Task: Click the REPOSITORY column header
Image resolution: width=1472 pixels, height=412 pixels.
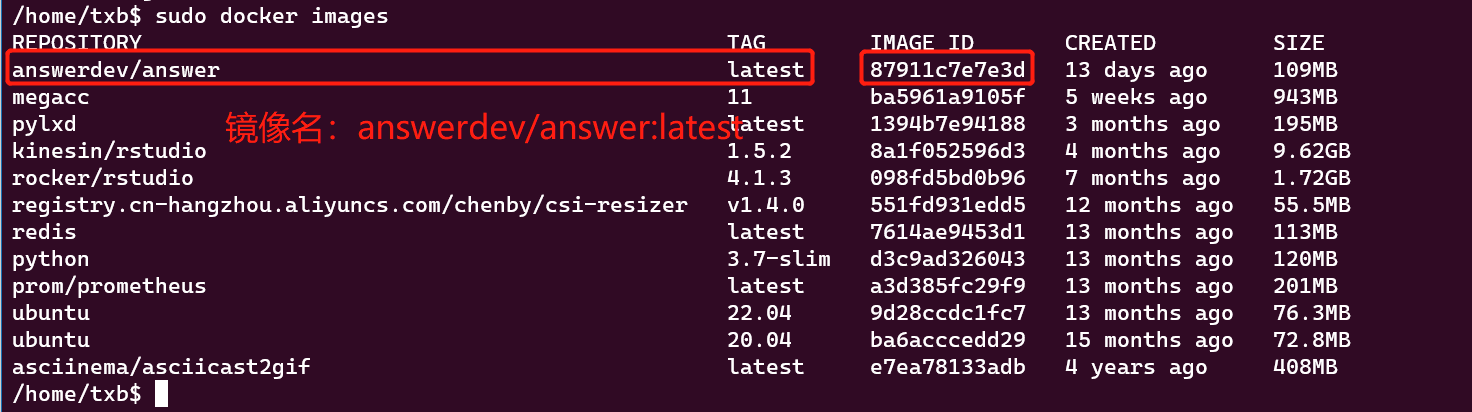Action: pyautogui.click(x=77, y=43)
